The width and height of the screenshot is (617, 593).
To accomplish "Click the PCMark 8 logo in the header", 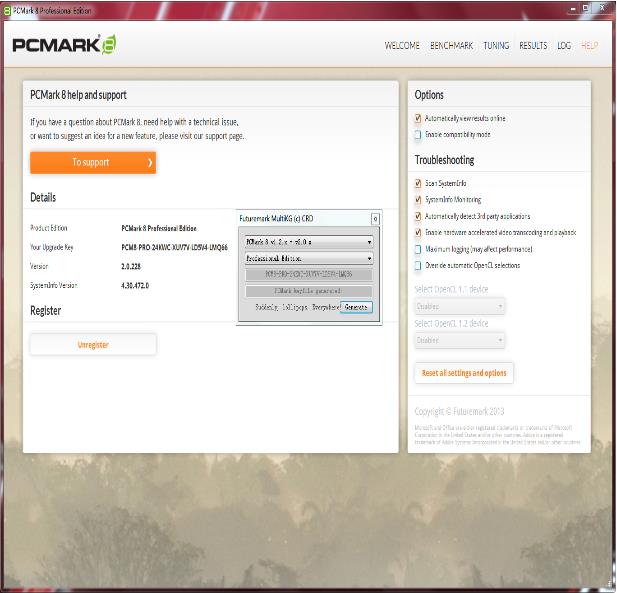I will [x=64, y=44].
